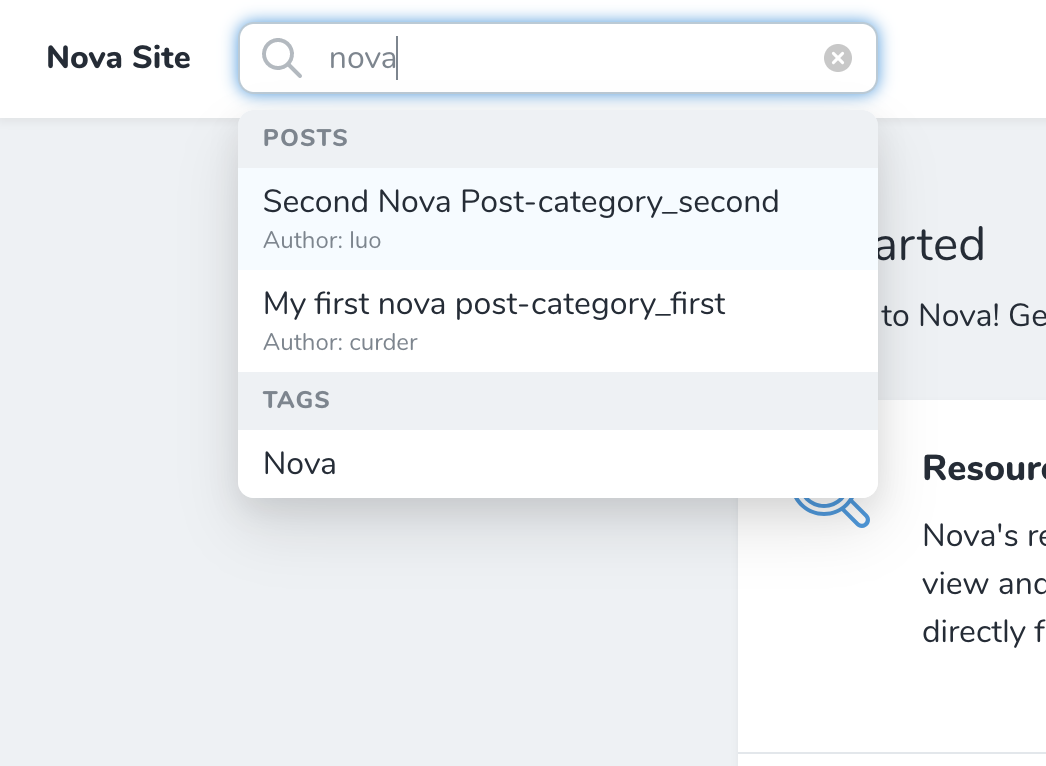Screen dimensions: 1046x766
Task: Click the TAGS group header in results
Action: 296,400
